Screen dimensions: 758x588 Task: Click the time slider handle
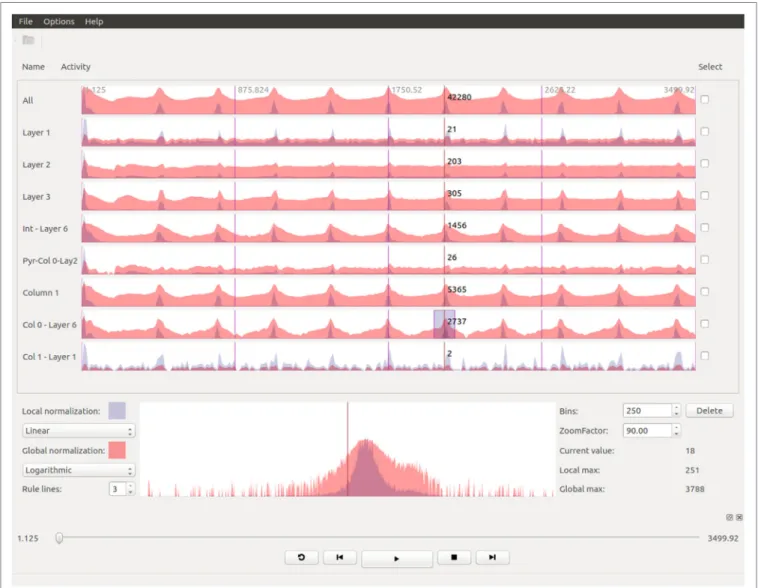(59, 538)
